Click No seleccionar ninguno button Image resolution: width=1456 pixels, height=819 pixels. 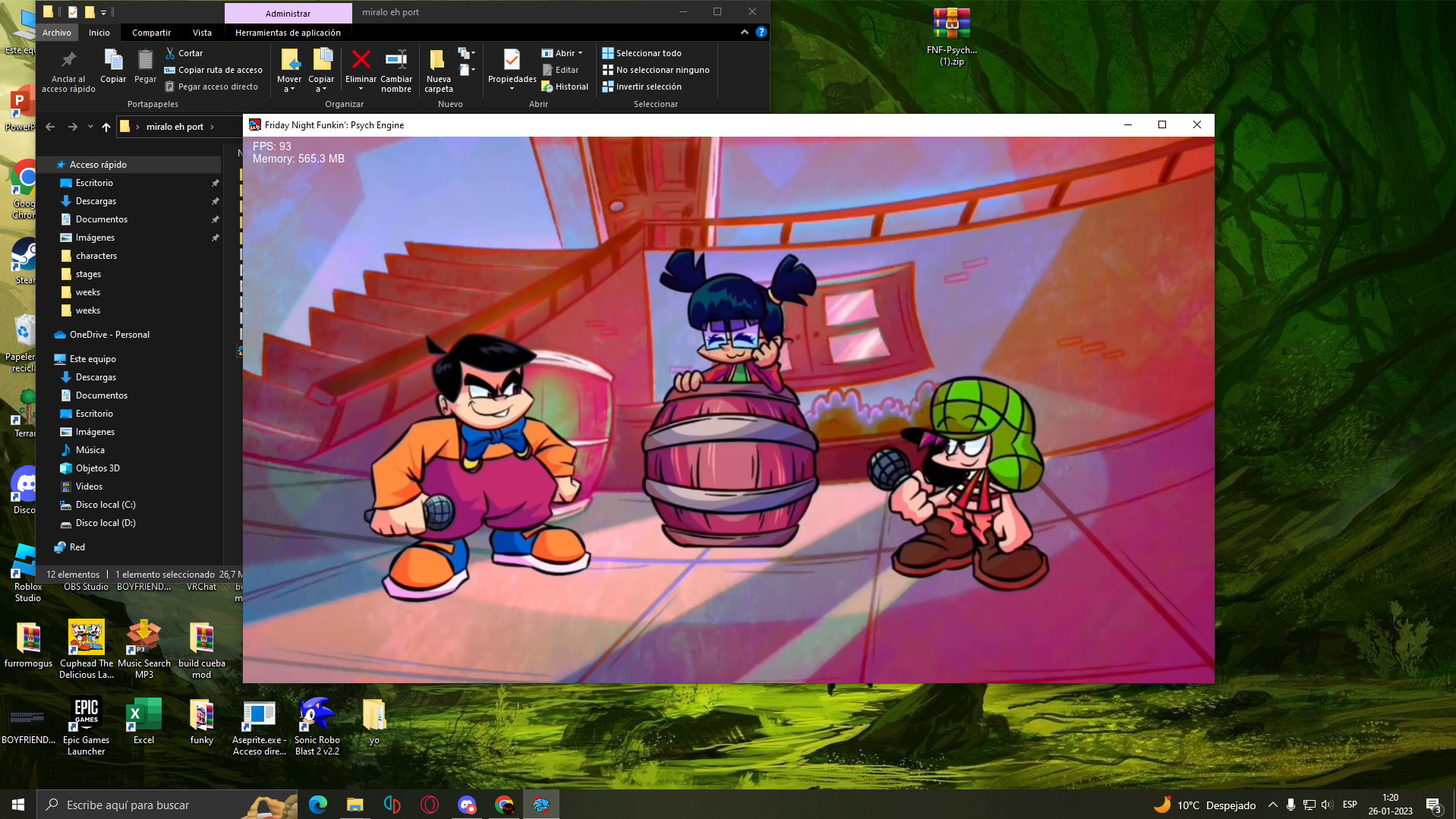tap(656, 70)
